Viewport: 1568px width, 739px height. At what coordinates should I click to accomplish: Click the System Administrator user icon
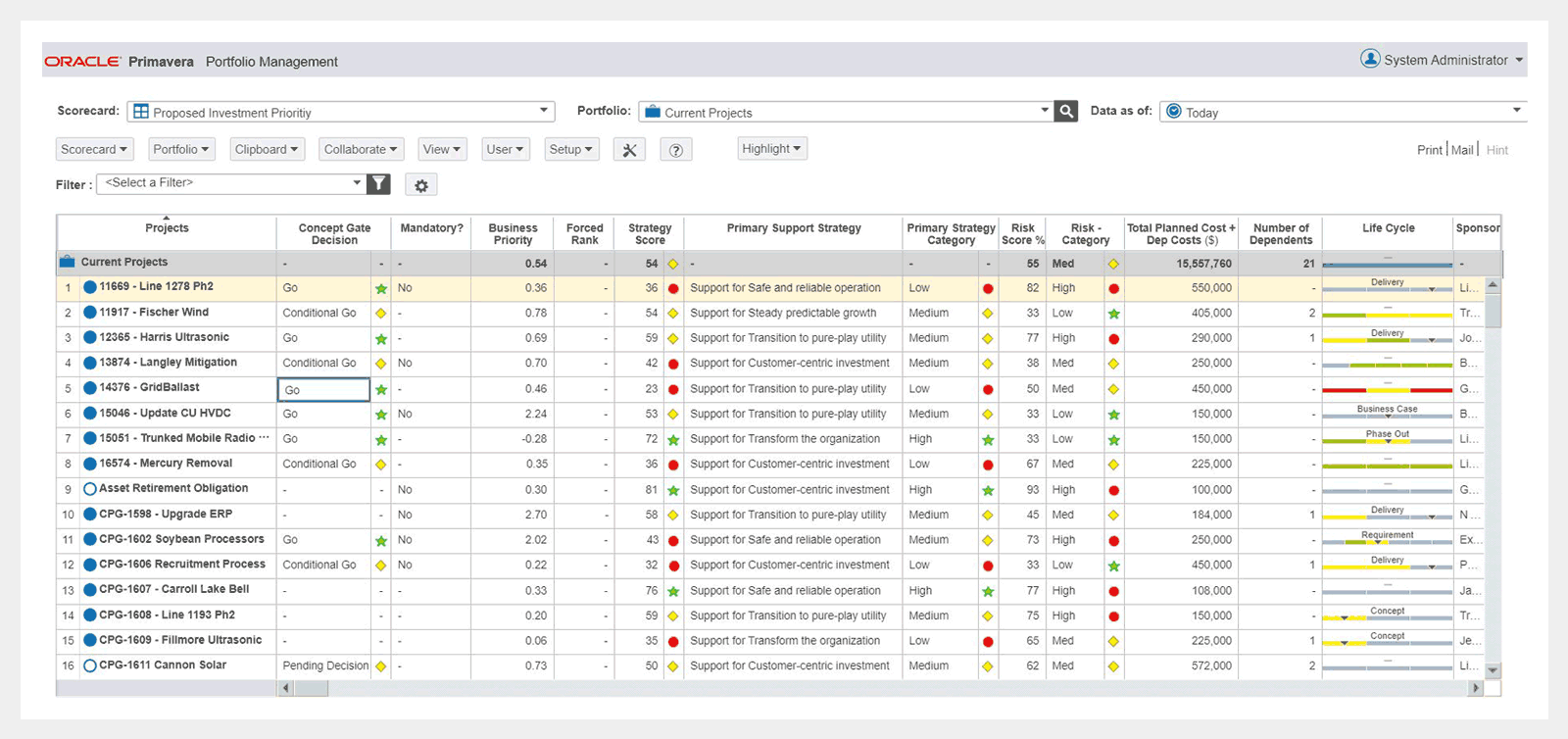[x=1370, y=59]
